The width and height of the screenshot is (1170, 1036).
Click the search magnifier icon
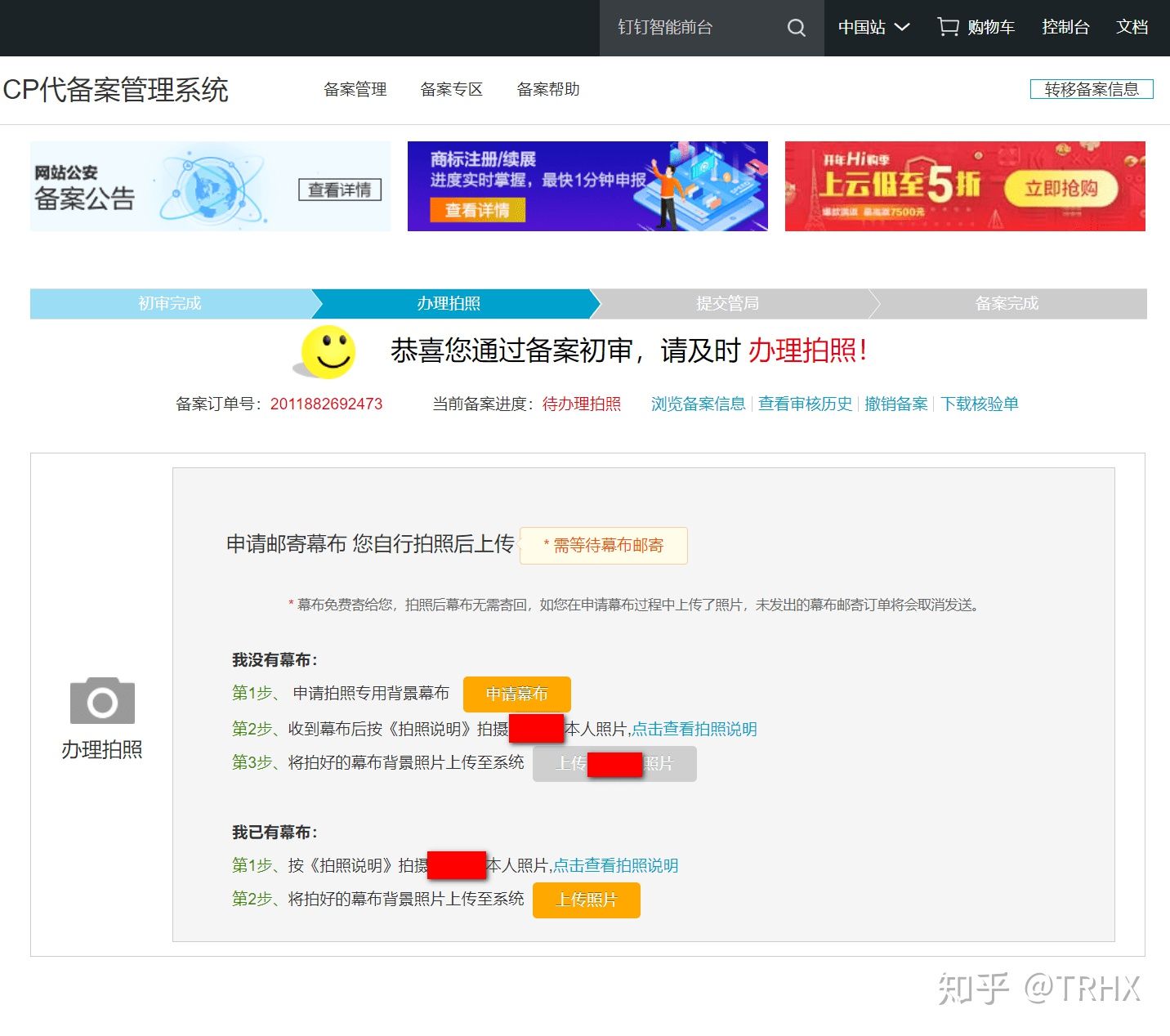[796, 28]
